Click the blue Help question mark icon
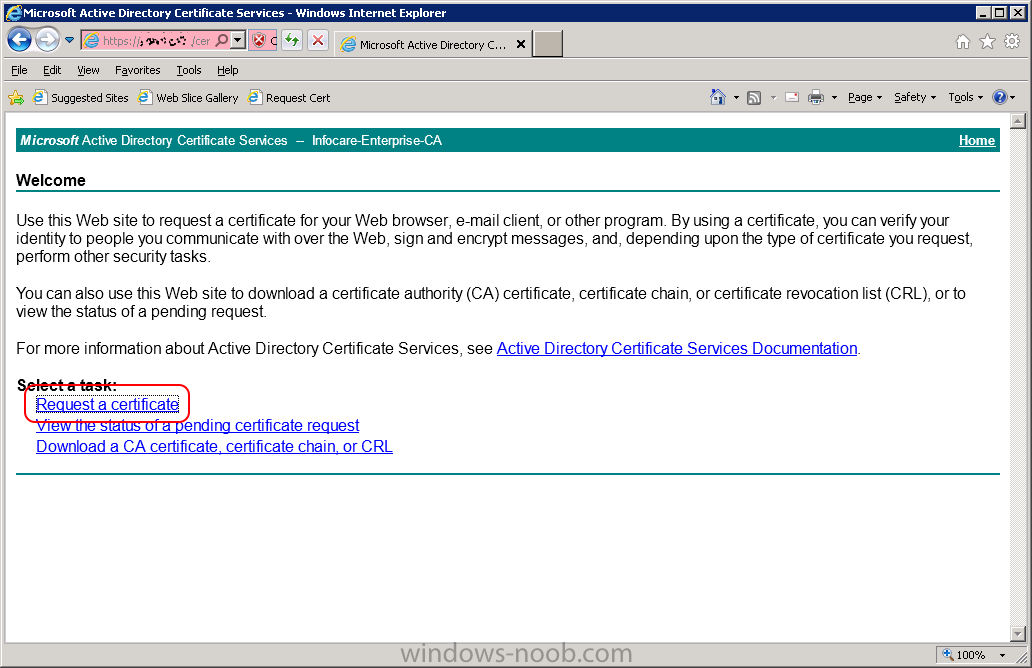This screenshot has width=1032, height=668. 1000,97
